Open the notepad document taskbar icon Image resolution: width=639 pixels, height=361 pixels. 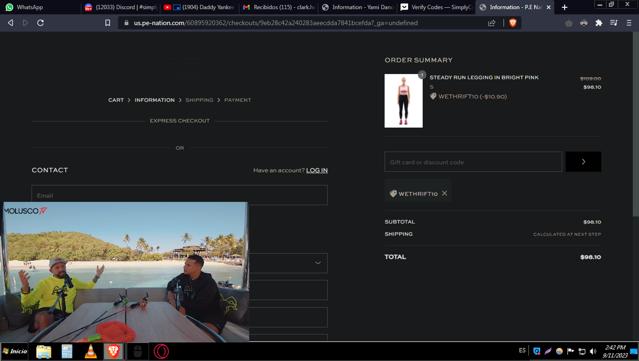(x=67, y=351)
